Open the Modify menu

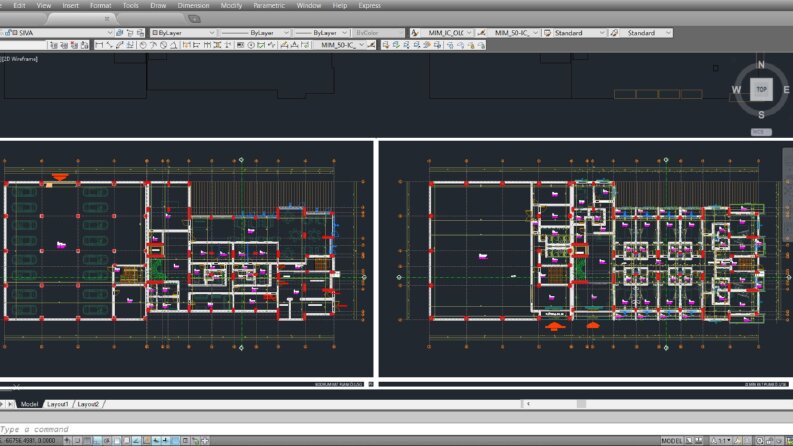(231, 6)
